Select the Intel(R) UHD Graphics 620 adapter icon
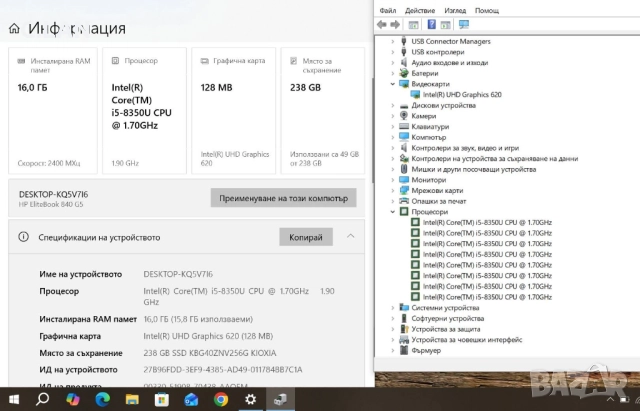 point(415,94)
